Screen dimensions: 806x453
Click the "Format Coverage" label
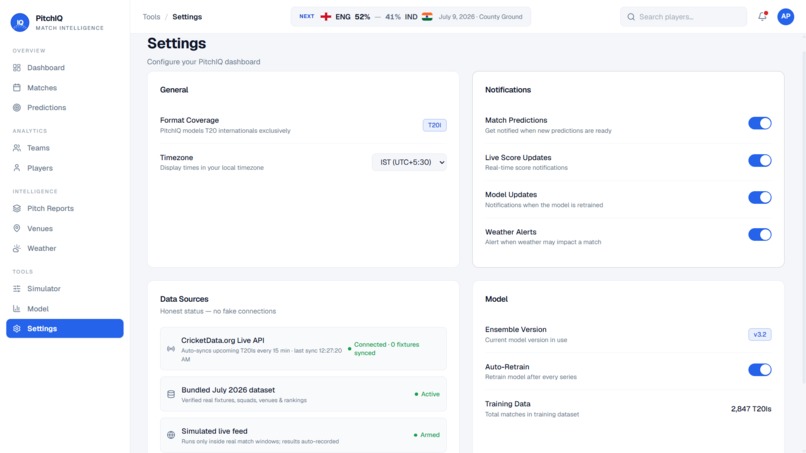(189, 120)
